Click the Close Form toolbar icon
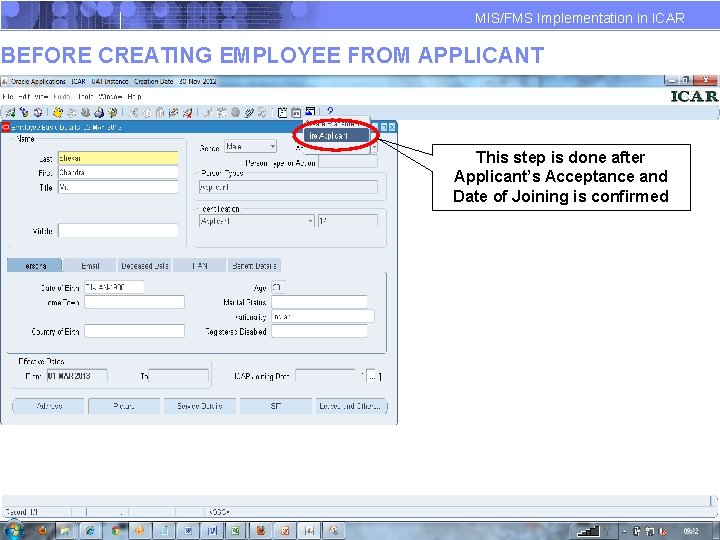 (x=112, y=112)
